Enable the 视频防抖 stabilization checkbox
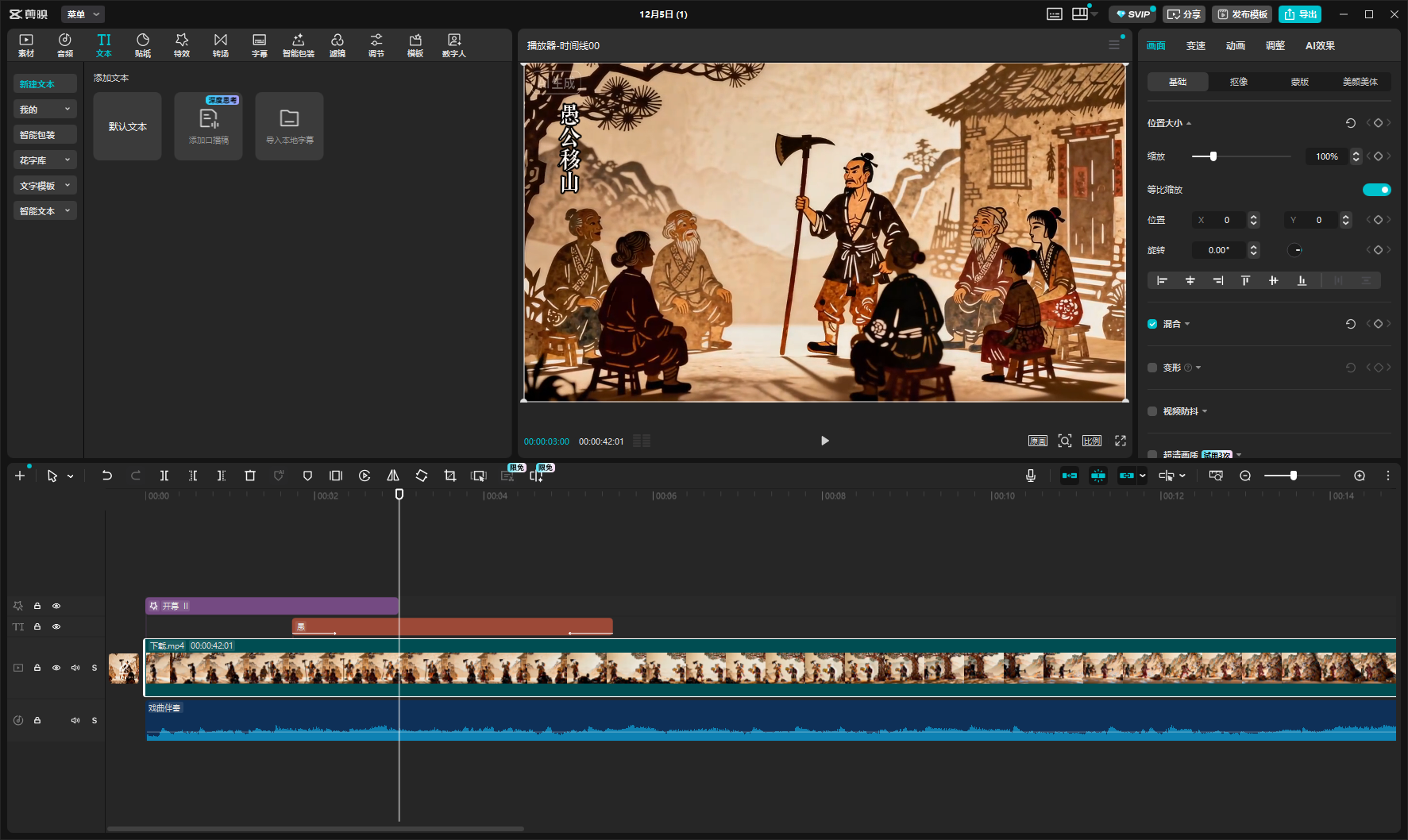 coord(1152,411)
